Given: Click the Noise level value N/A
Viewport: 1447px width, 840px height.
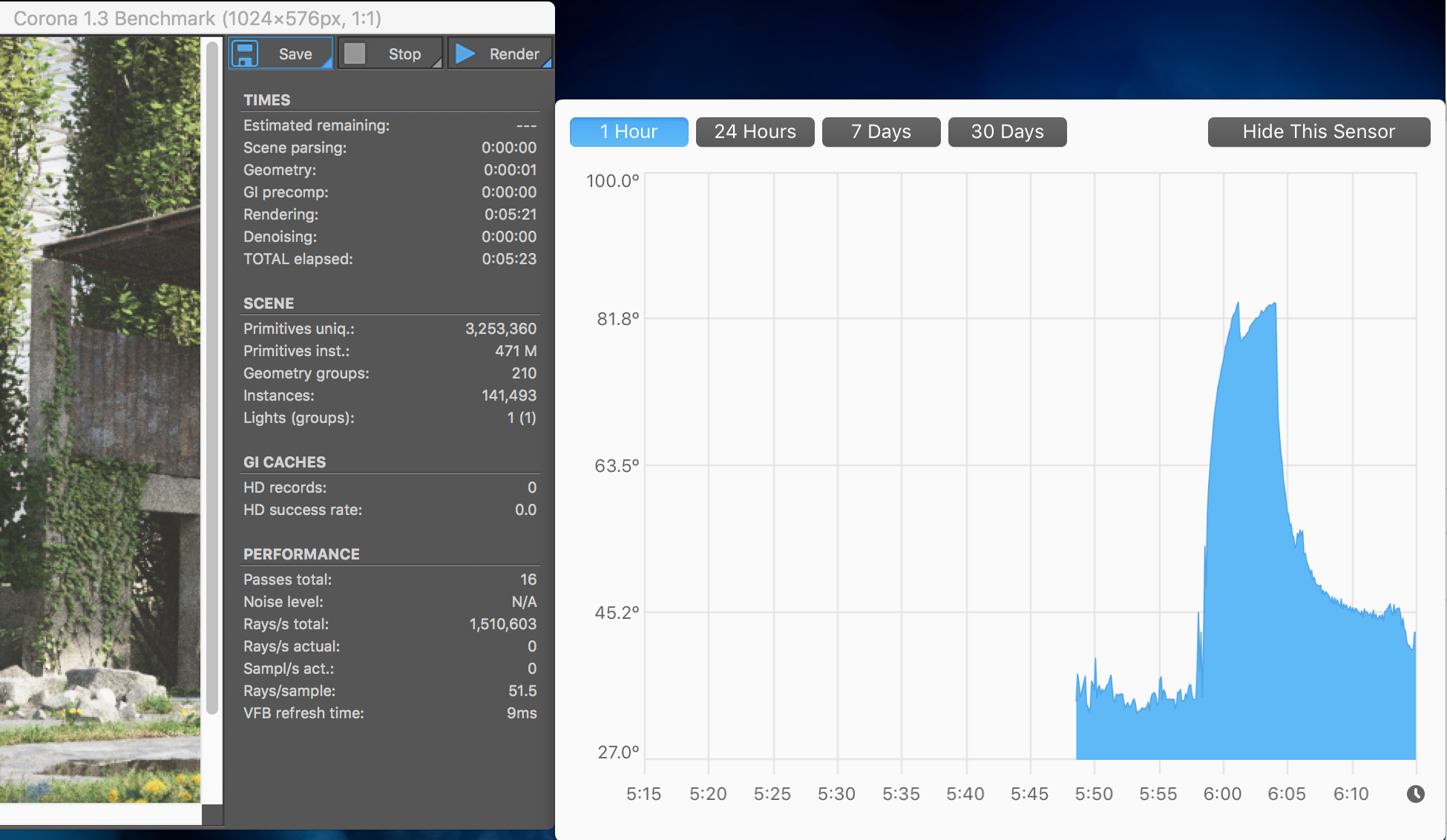Looking at the screenshot, I should point(524,602).
